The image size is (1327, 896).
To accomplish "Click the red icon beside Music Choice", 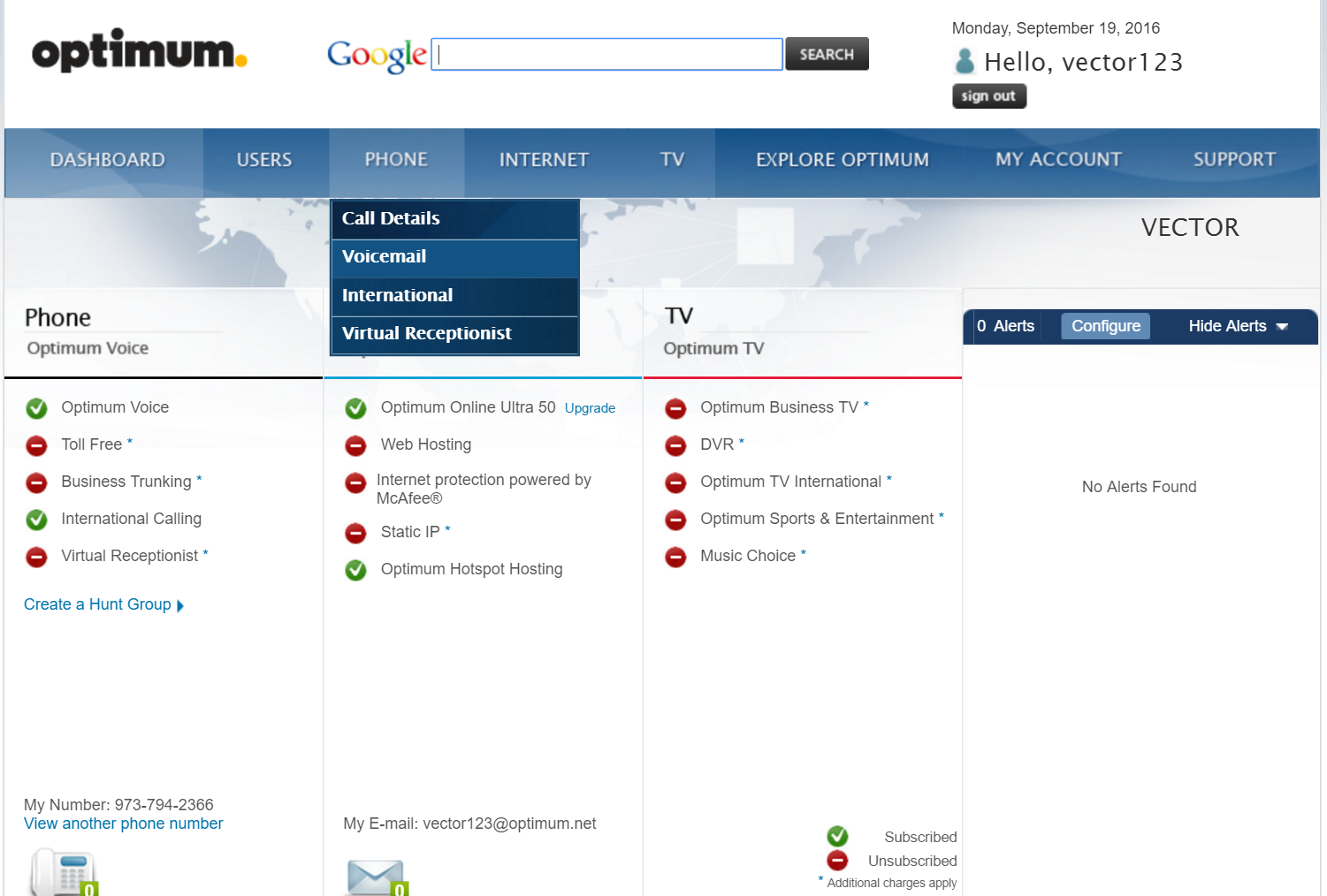I will pyautogui.click(x=675, y=557).
